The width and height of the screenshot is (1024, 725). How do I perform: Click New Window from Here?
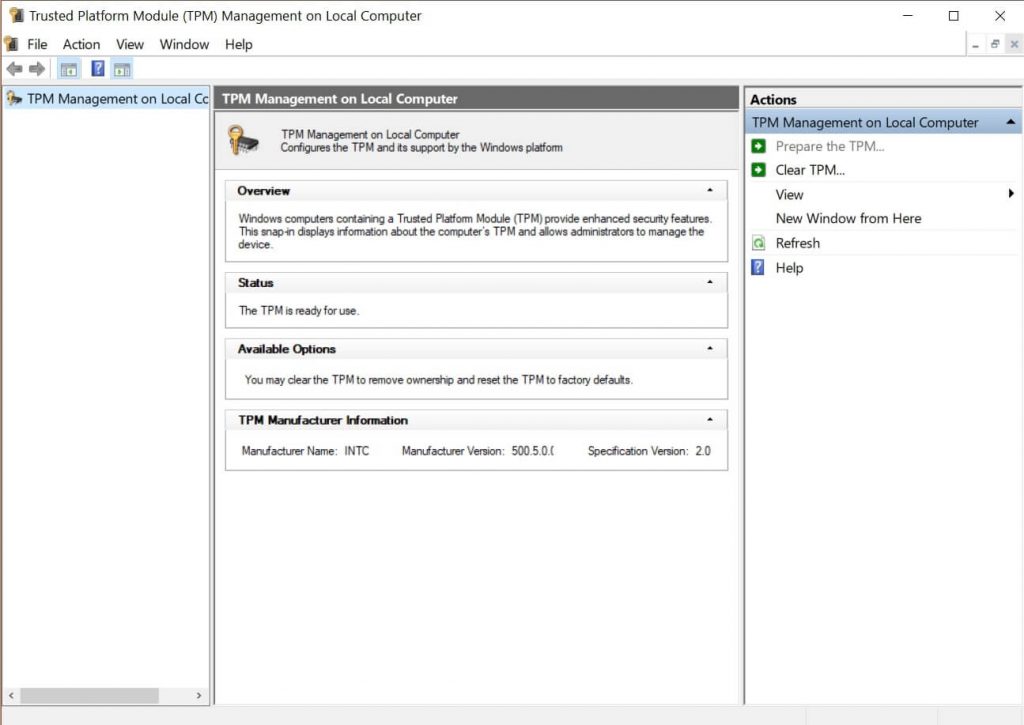(x=848, y=218)
